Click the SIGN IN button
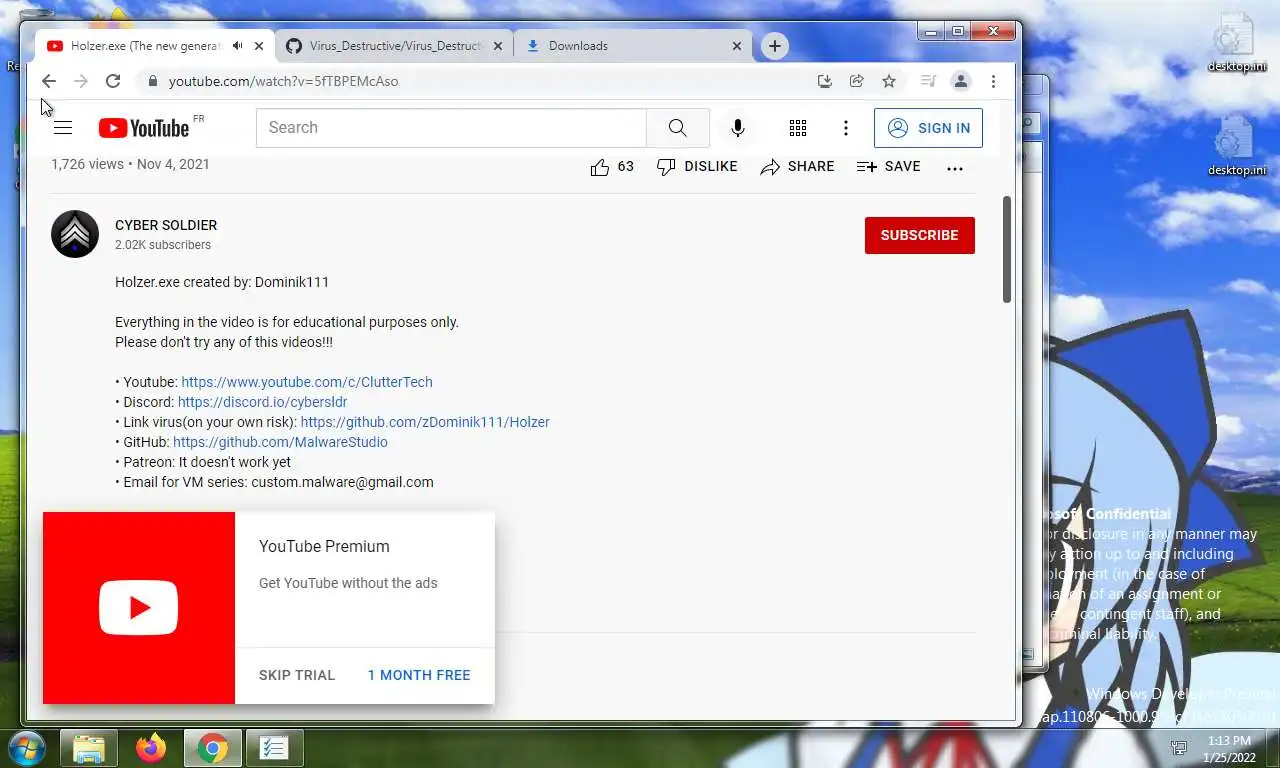Screen dimensions: 1280x768 (928, 128)
